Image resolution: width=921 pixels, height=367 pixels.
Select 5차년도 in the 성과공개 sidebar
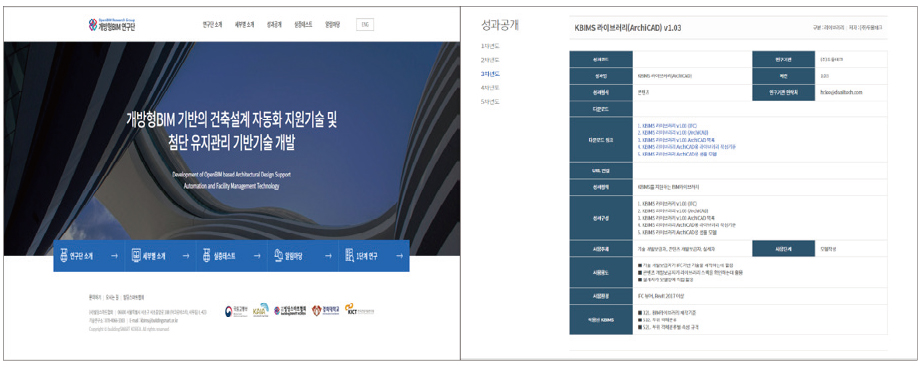490,102
